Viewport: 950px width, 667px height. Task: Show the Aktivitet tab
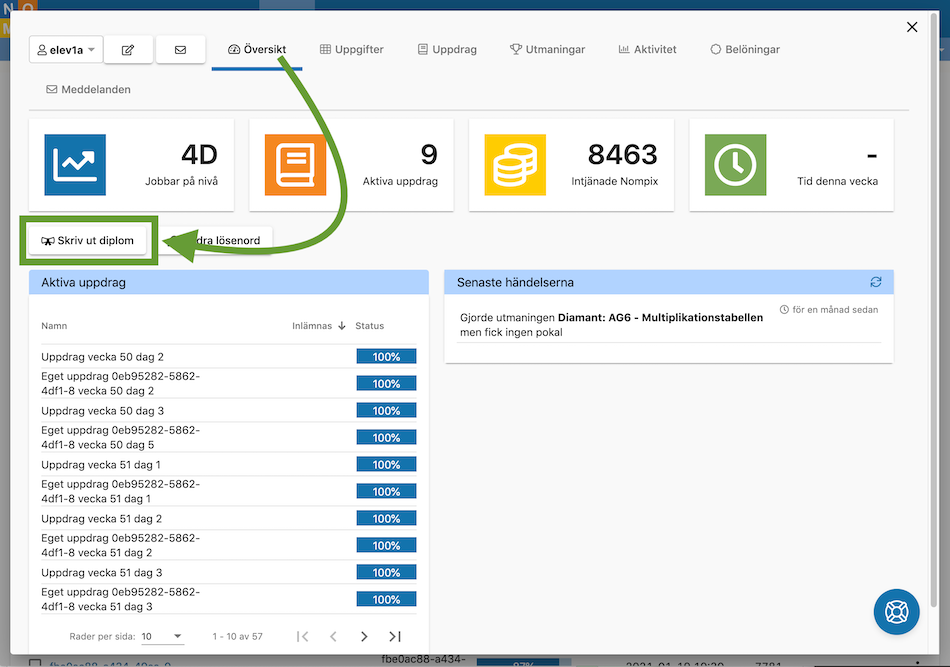tap(647, 50)
